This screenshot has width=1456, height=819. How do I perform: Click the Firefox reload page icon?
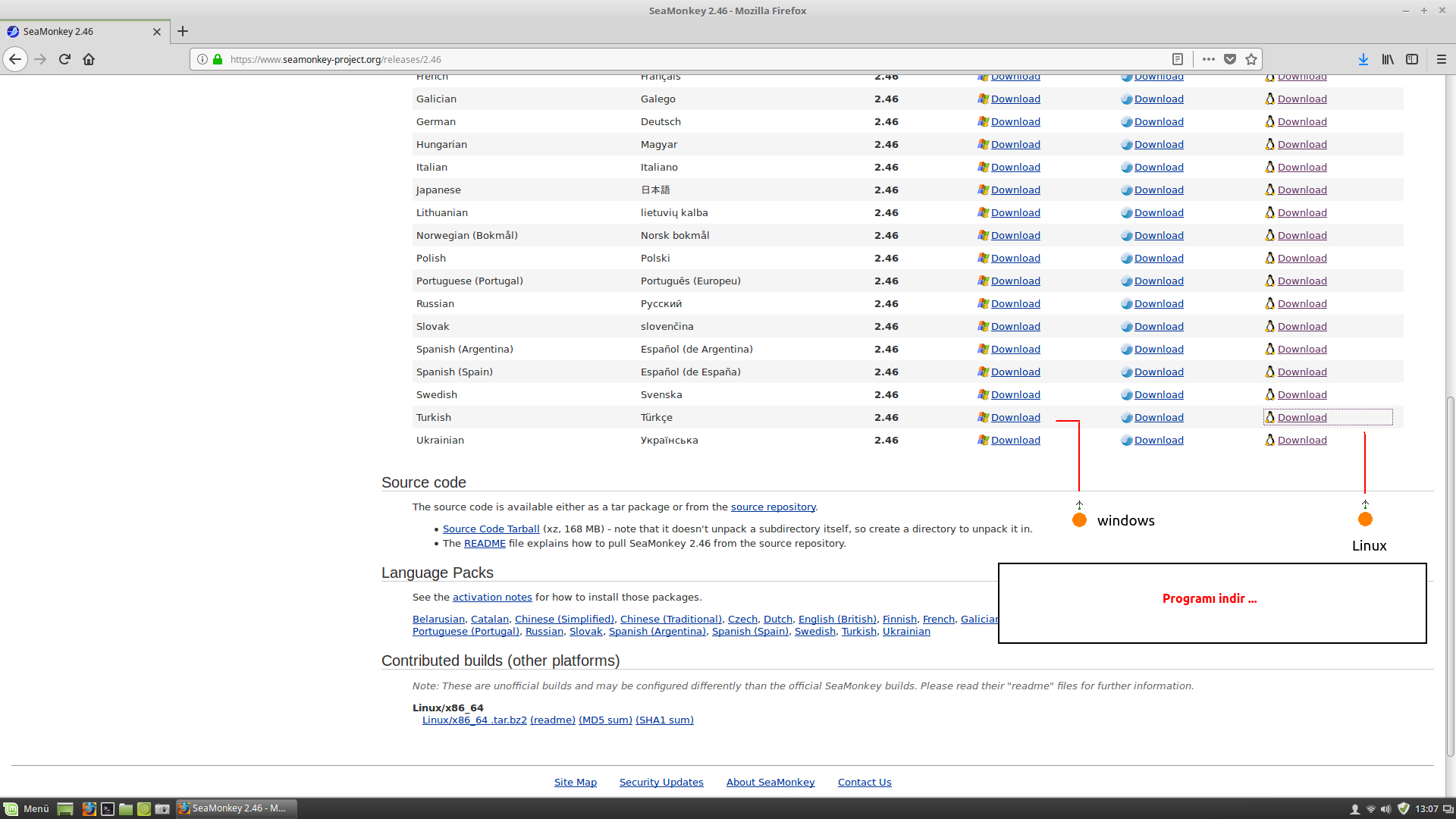tap(64, 59)
